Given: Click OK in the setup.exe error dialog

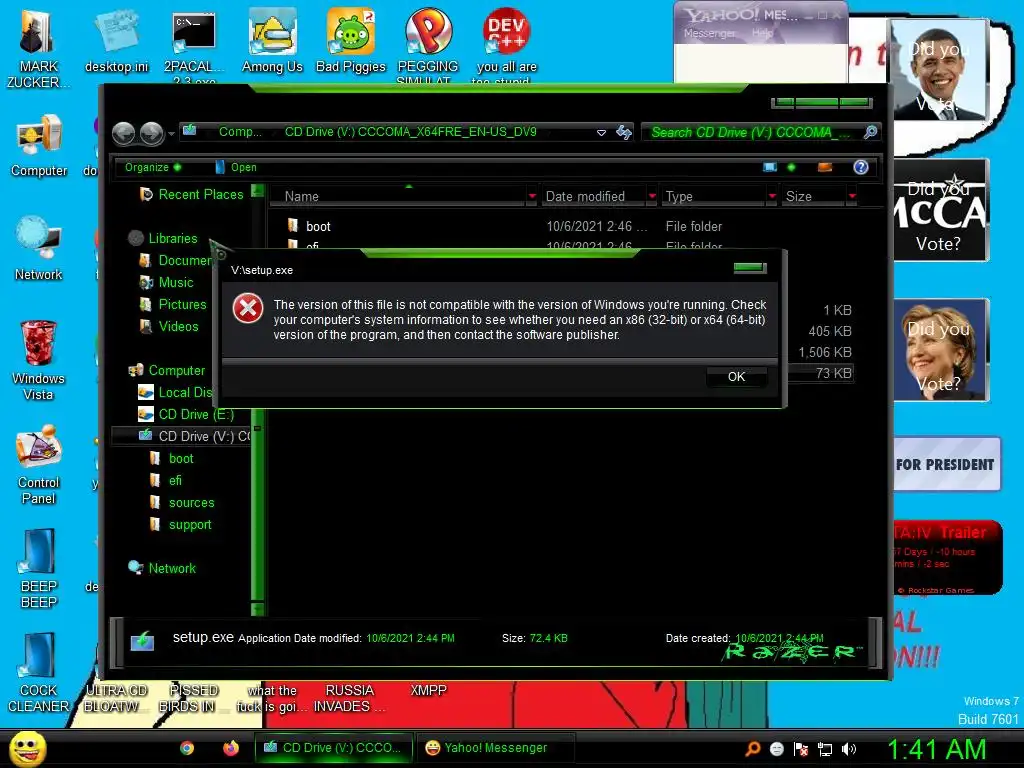Looking at the screenshot, I should pyautogui.click(x=736, y=377).
